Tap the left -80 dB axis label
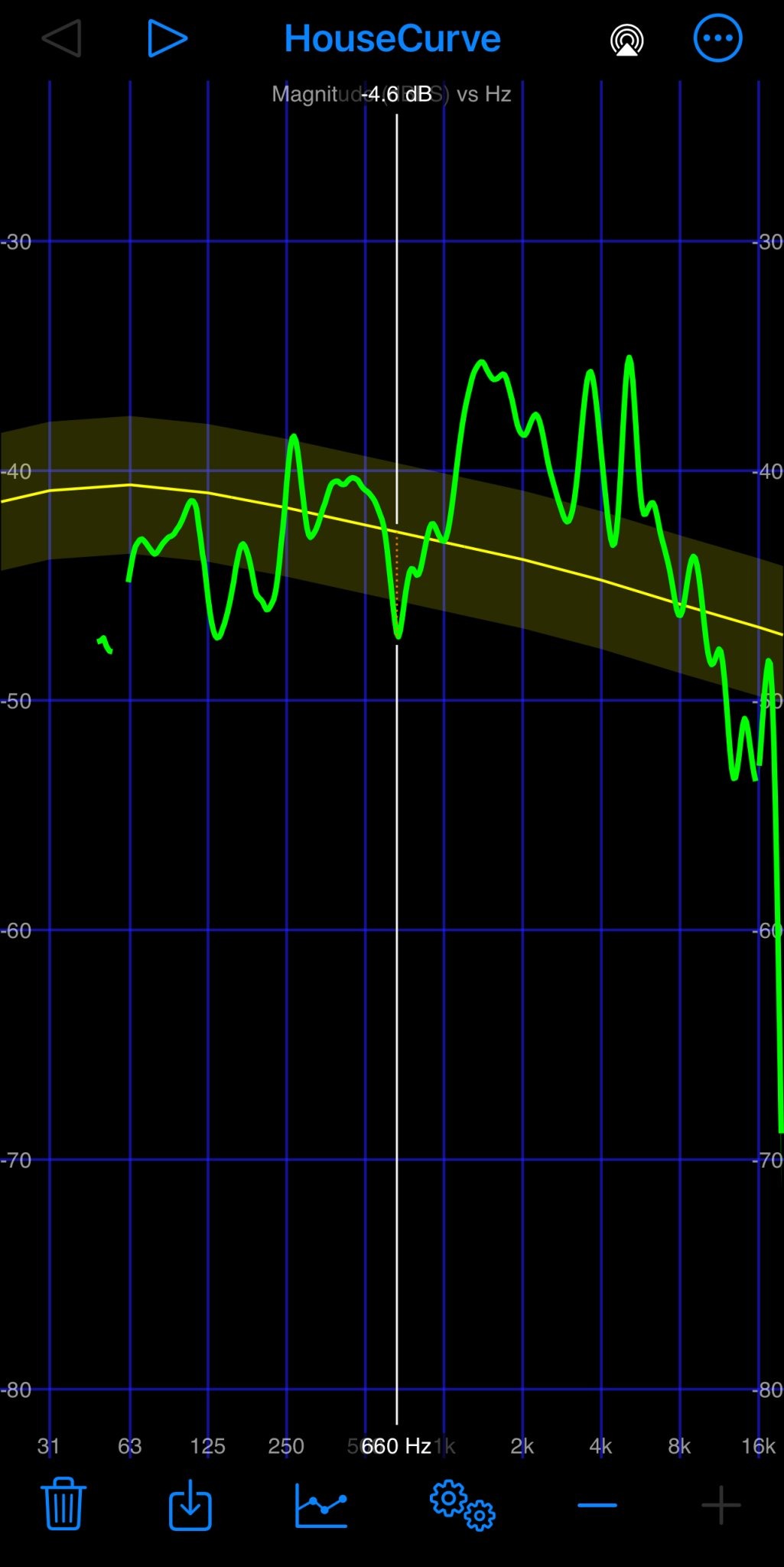Viewport: 784px width, 1567px height. (16, 1390)
